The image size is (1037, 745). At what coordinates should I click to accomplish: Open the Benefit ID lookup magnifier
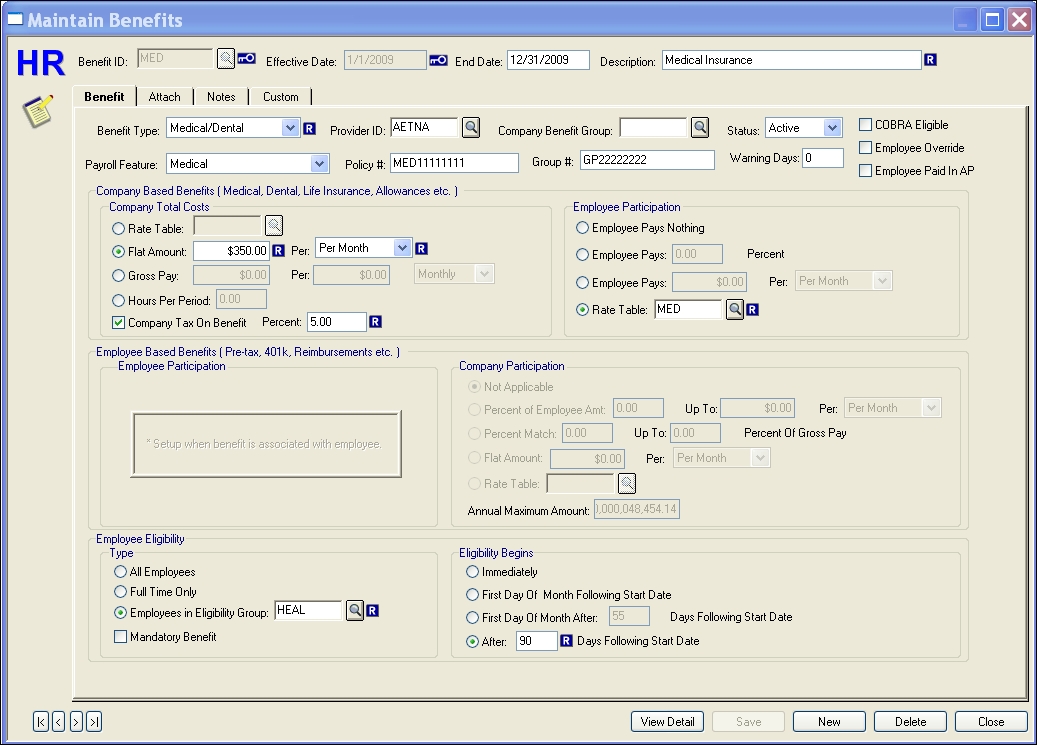226,58
